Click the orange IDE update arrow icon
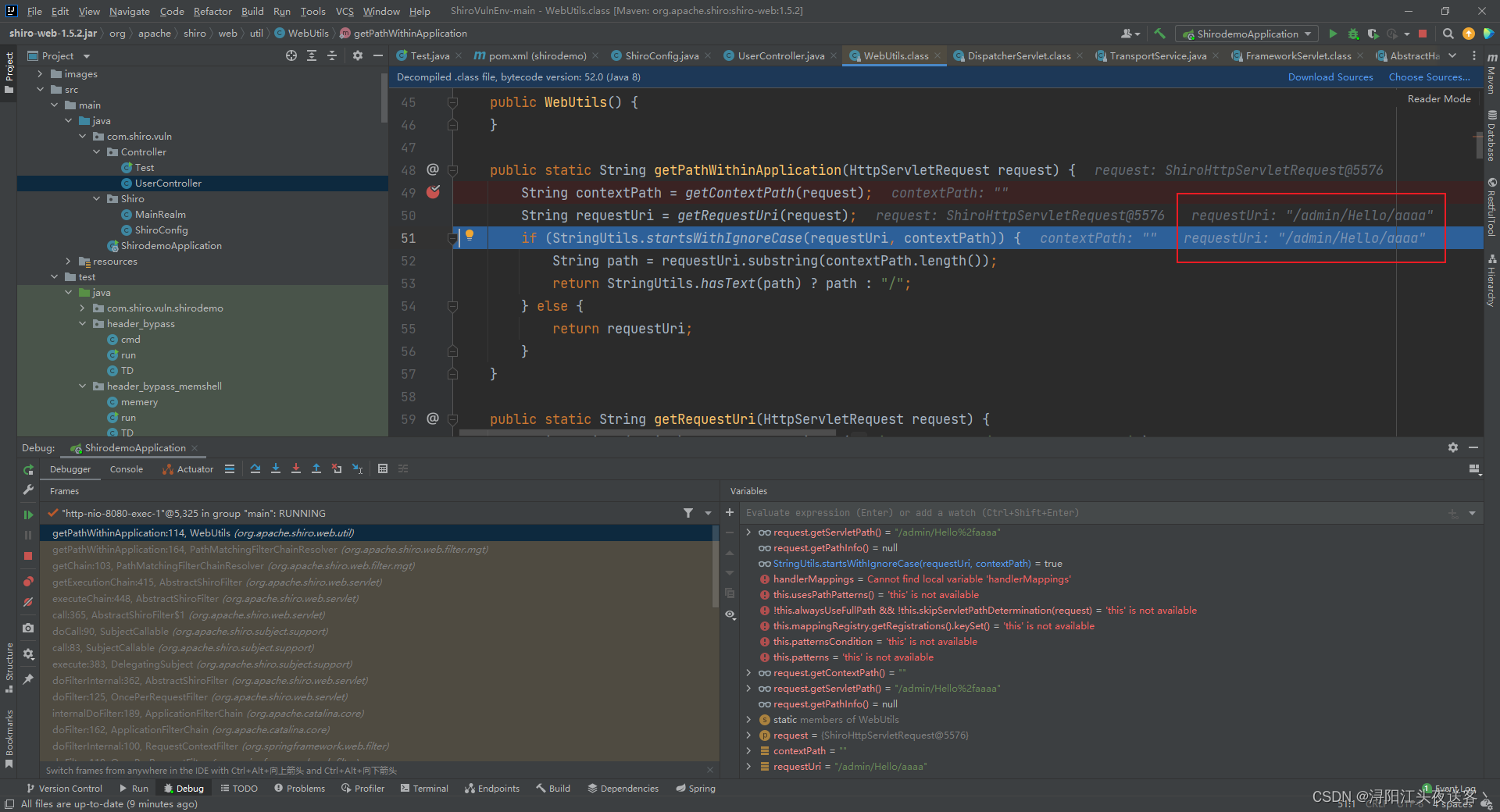Screen dimensions: 1500x812 pos(1469,34)
